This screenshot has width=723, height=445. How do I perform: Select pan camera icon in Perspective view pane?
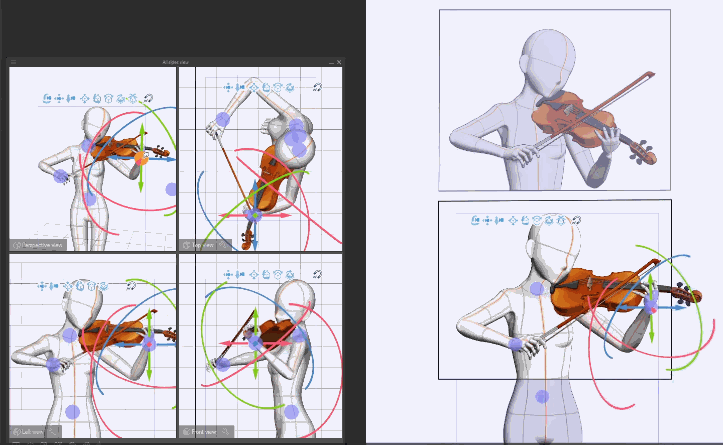coord(59,98)
